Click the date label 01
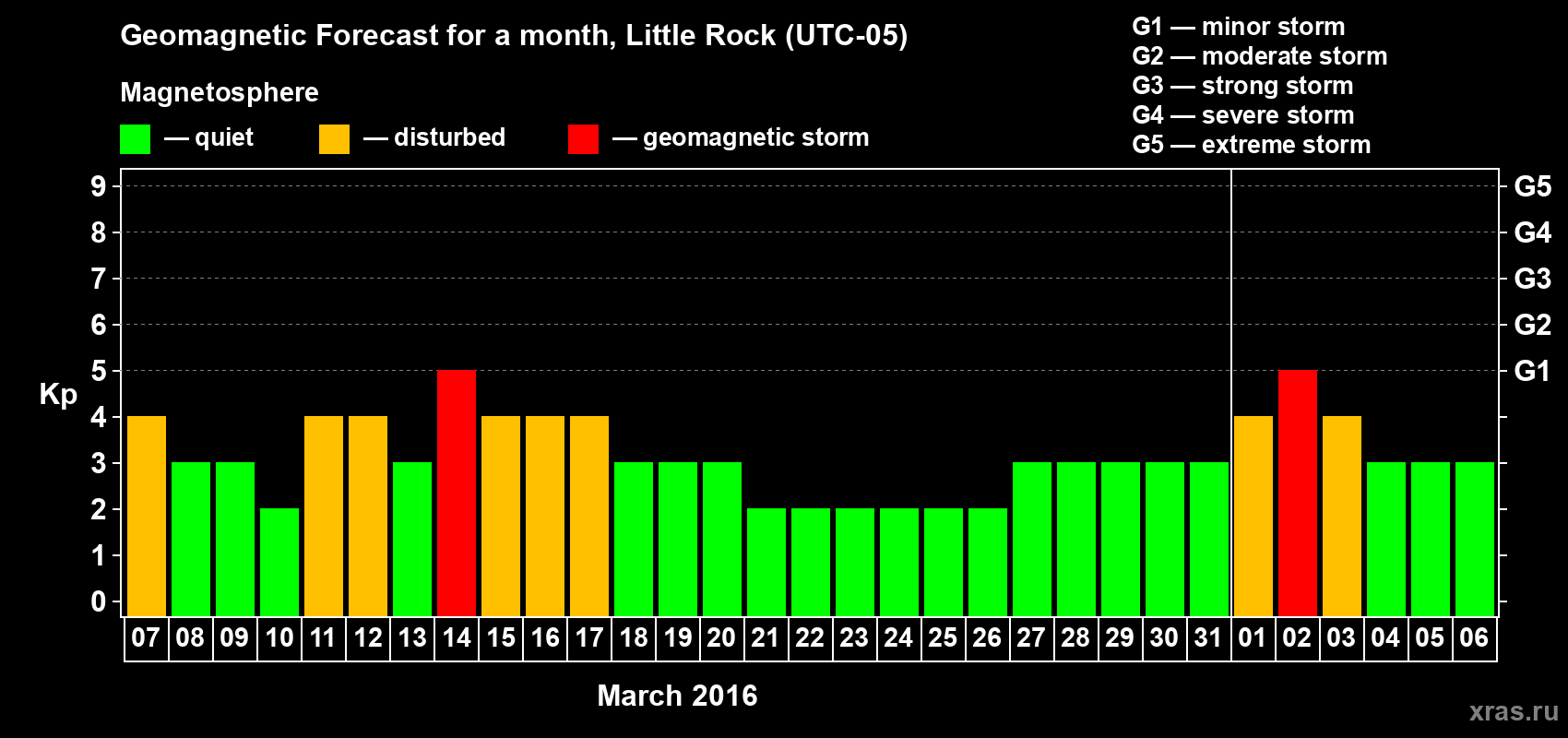Viewport: 1568px width, 738px height. (1253, 637)
